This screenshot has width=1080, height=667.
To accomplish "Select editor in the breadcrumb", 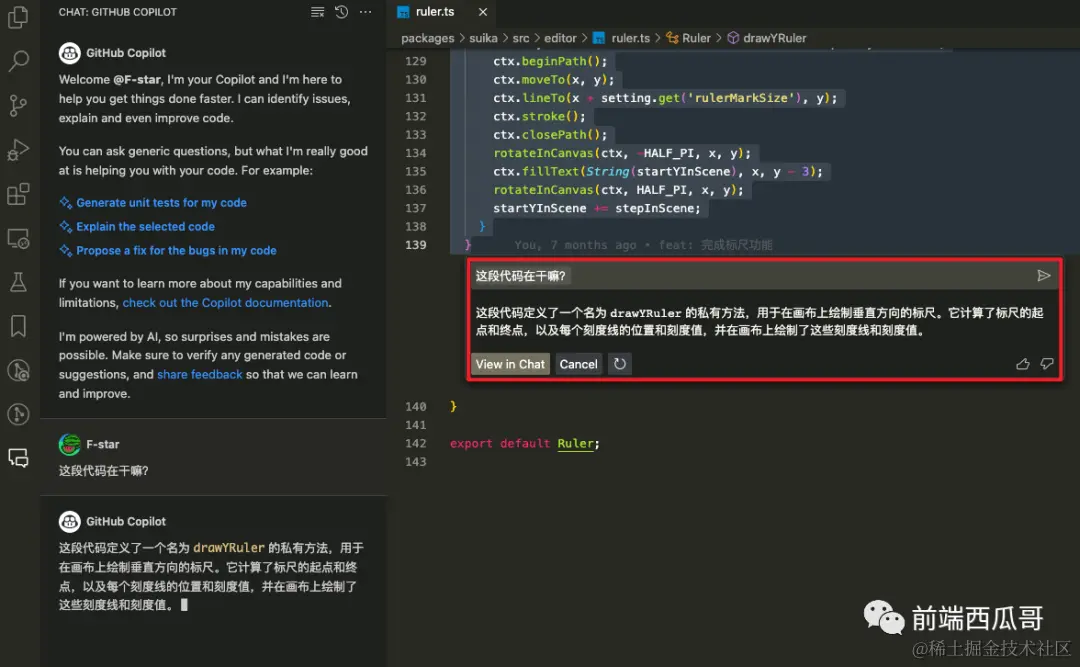I will [560, 38].
